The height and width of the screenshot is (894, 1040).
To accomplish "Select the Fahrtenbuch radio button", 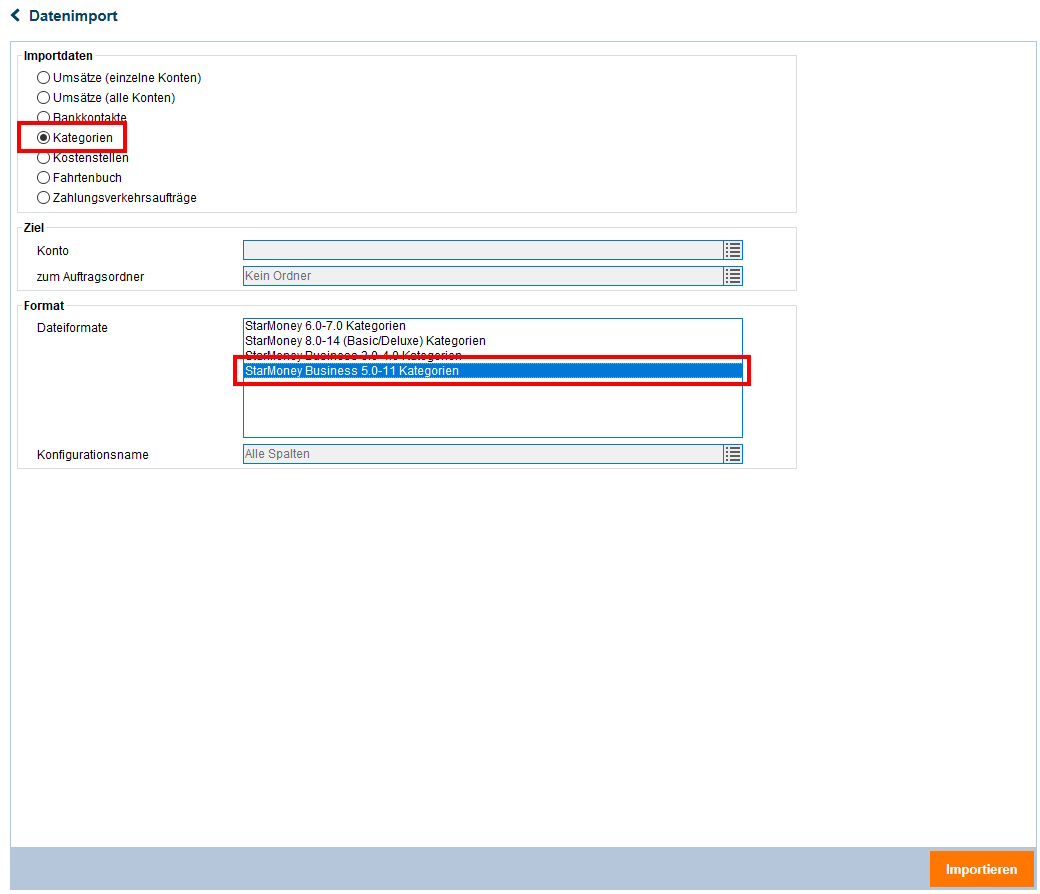I will pos(43,178).
